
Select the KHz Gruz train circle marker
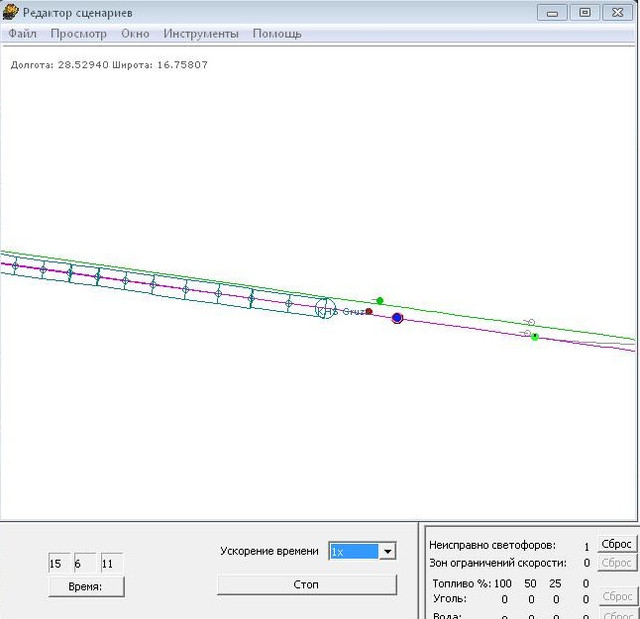[x=325, y=308]
